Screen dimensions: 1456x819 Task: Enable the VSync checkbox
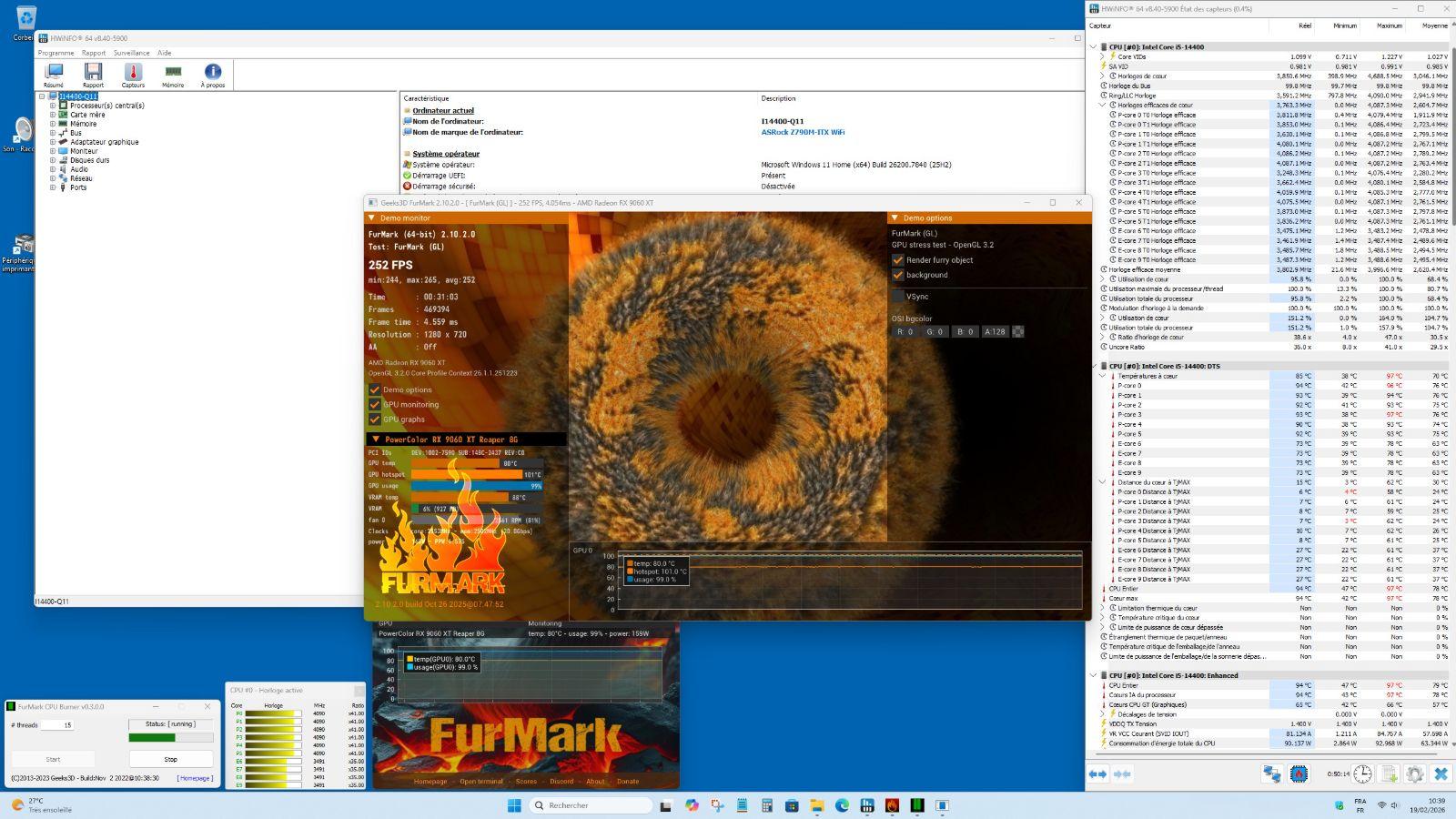pos(898,297)
